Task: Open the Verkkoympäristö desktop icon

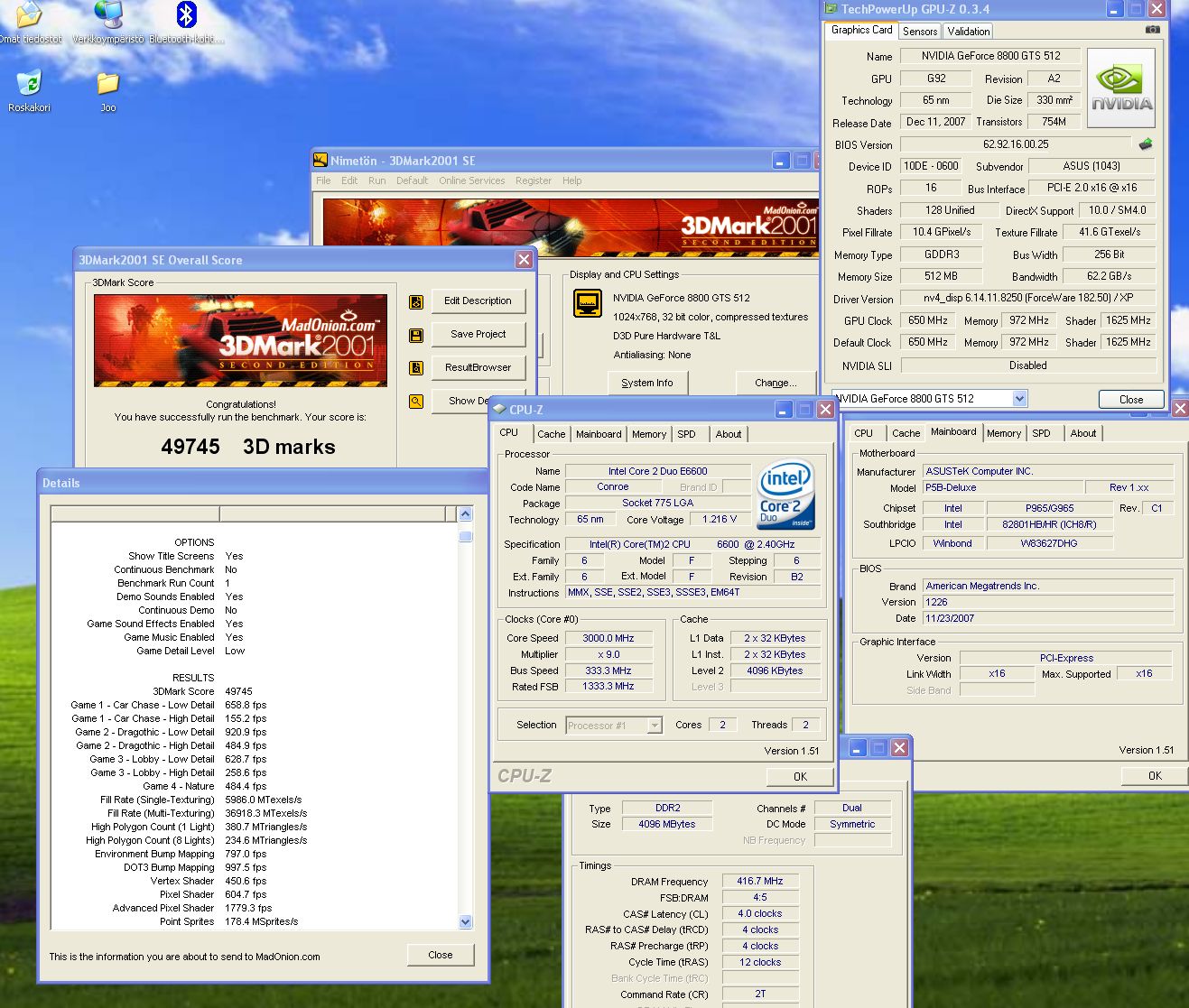Action: (x=108, y=22)
